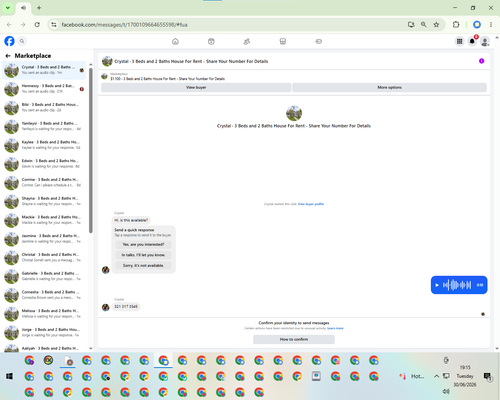This screenshot has height=400, width=500.
Task: Open a new Chrome tab
Action: coord(39,8)
